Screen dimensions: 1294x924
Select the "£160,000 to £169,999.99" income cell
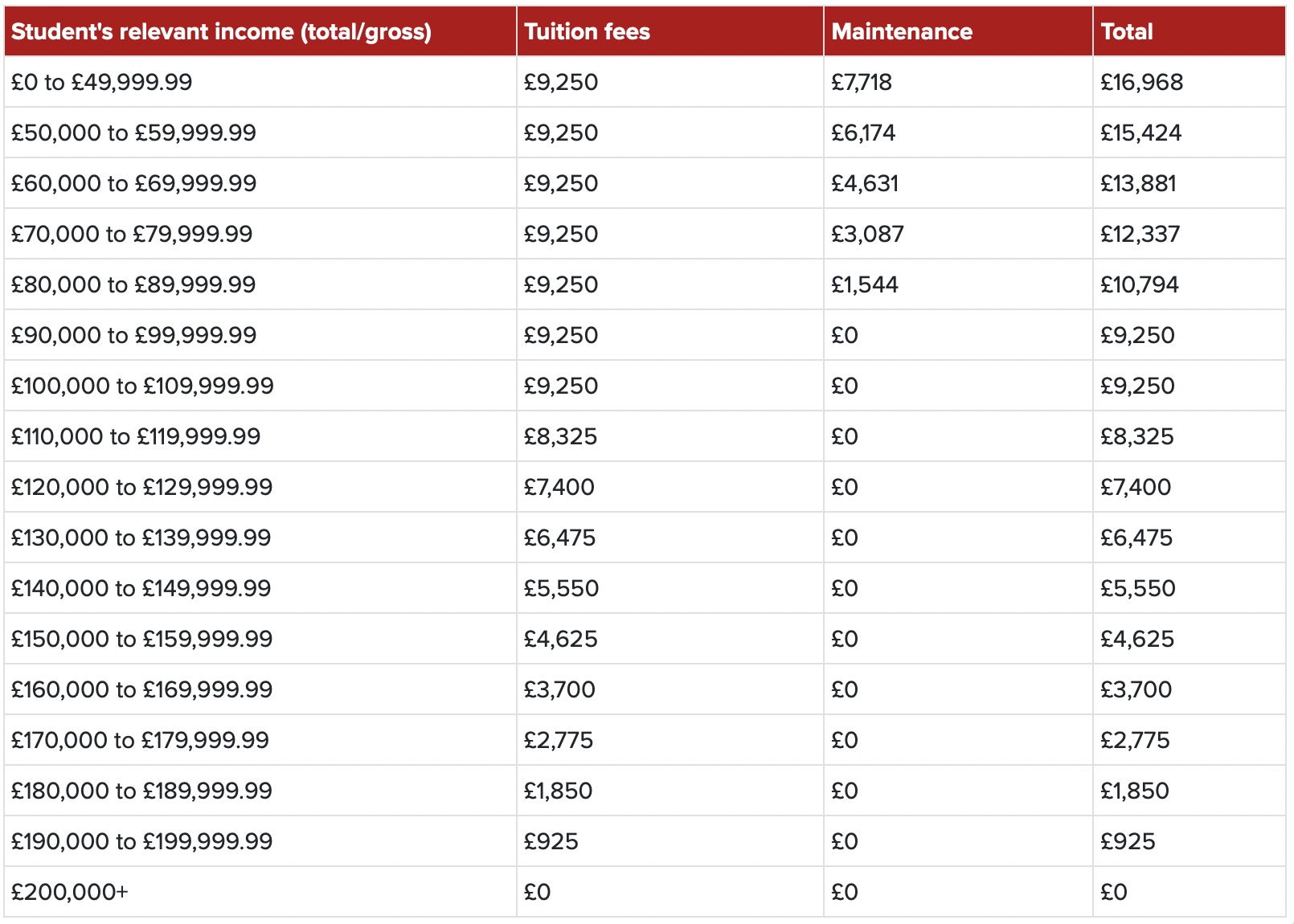coord(260,689)
